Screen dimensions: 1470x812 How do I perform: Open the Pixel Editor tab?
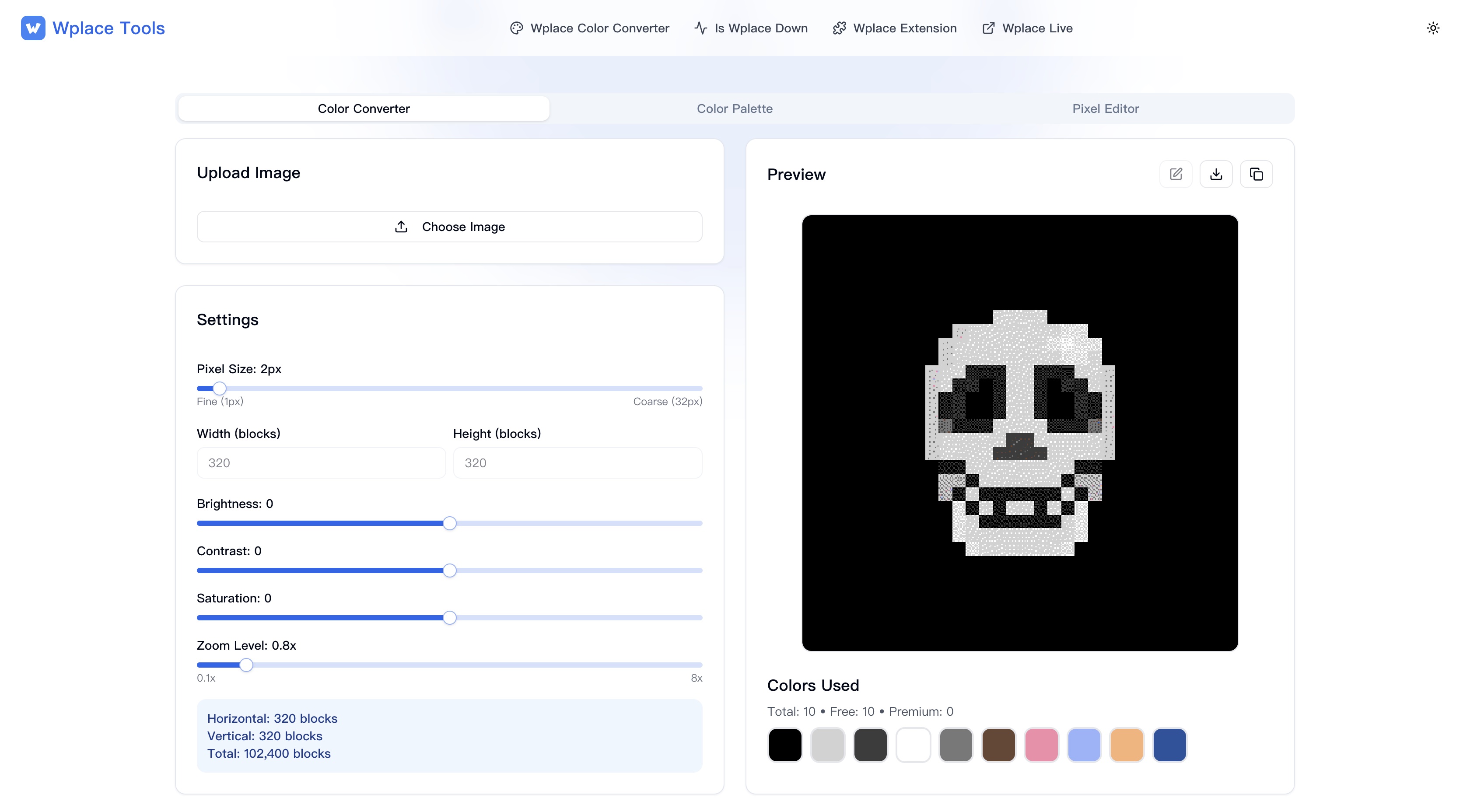point(1106,108)
